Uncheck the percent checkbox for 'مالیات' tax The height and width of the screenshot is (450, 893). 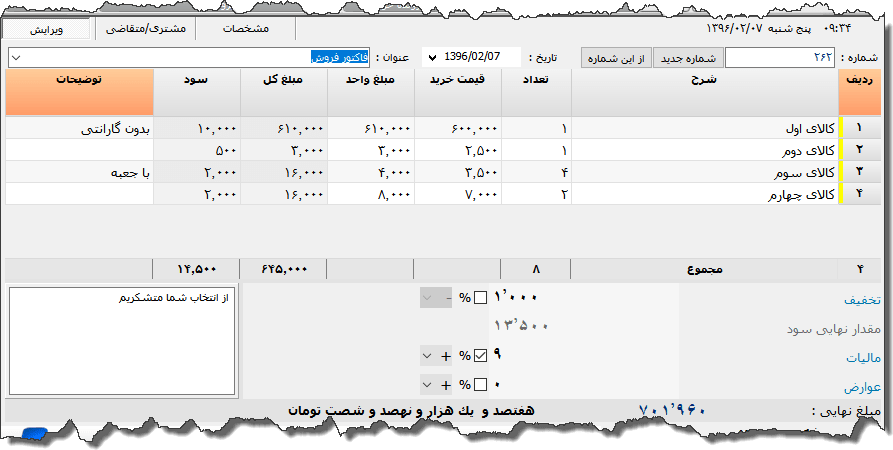tap(480, 356)
